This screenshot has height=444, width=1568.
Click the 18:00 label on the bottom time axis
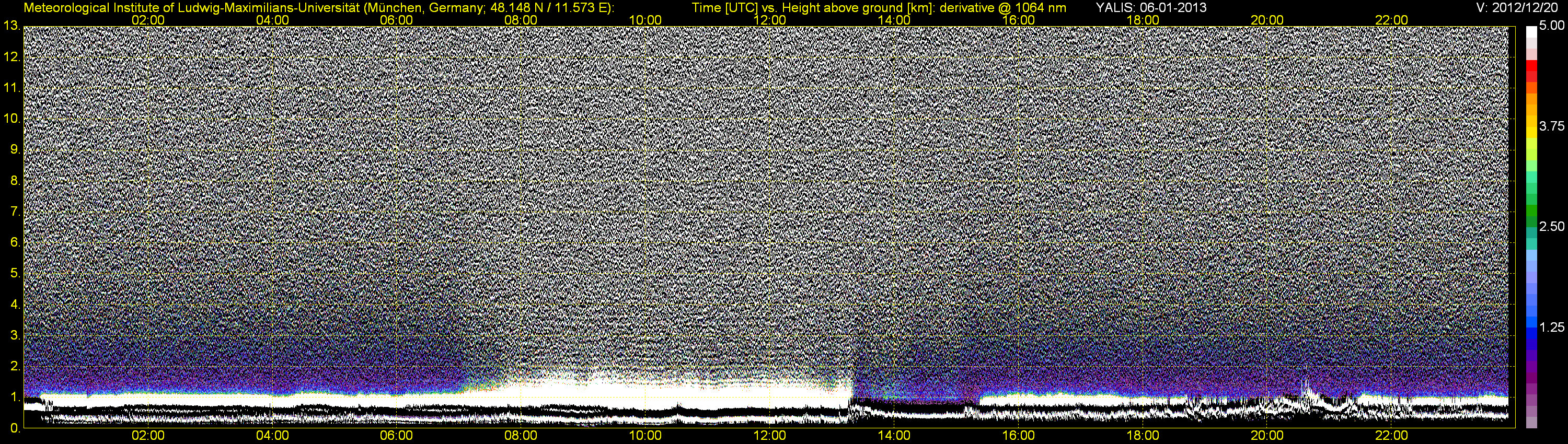coord(1143,436)
